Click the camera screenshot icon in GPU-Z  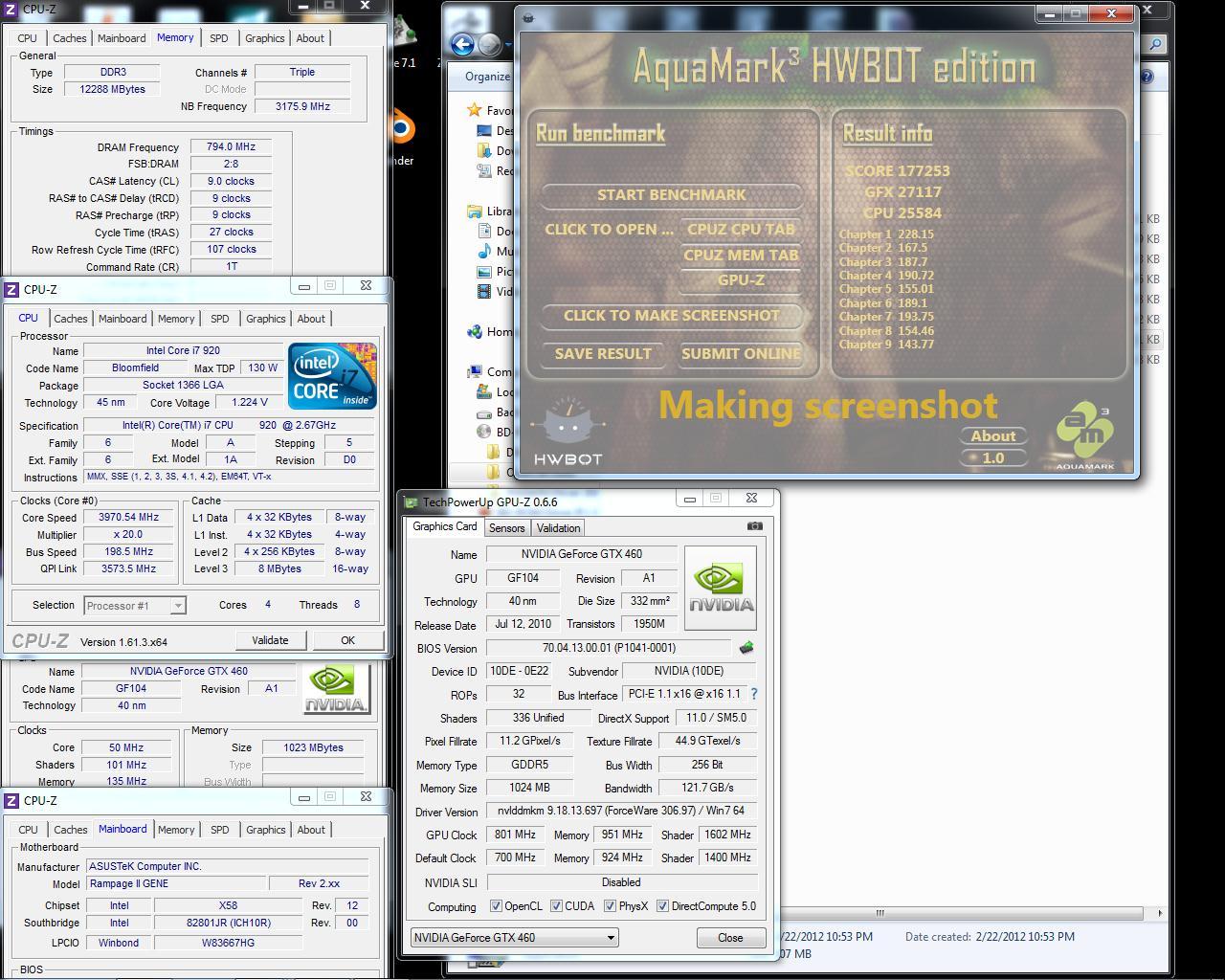[754, 526]
